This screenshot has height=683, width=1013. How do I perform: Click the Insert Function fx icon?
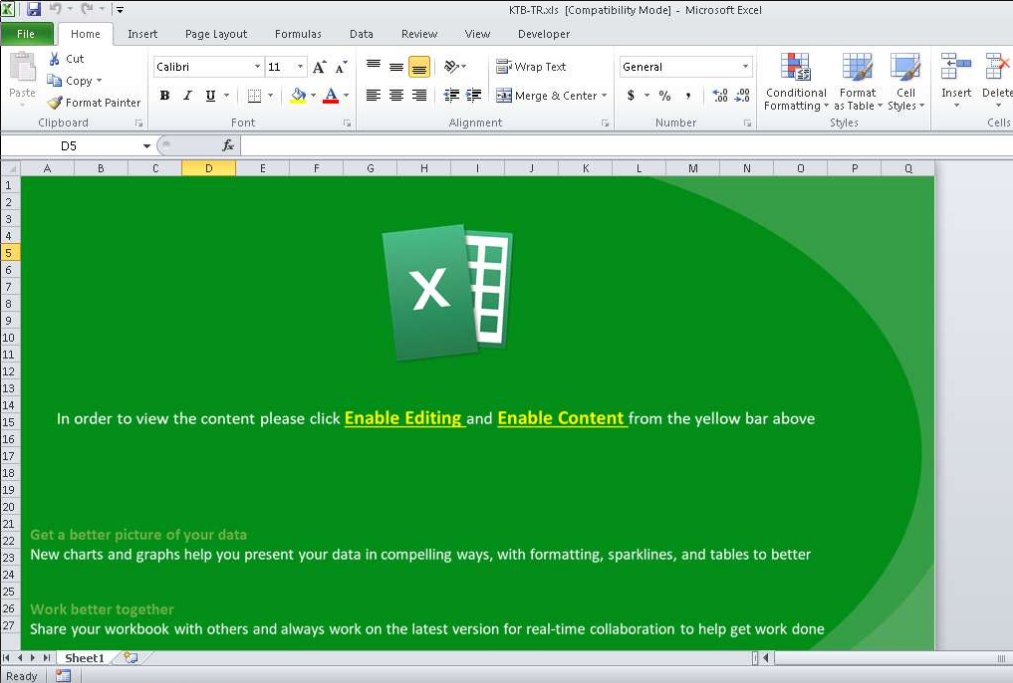click(x=228, y=146)
